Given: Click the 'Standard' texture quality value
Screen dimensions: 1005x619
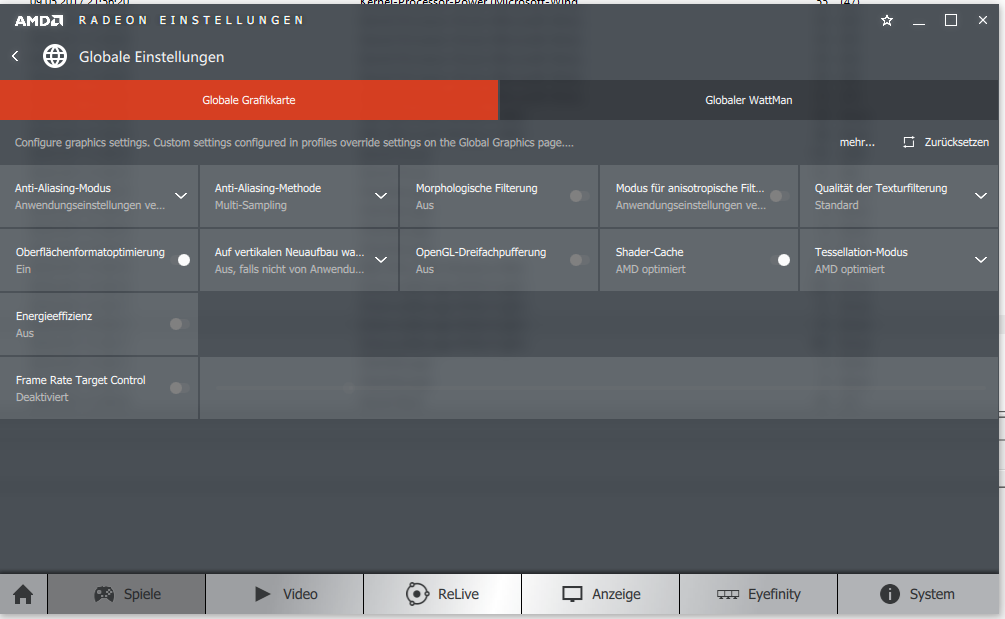Looking at the screenshot, I should pos(836,205).
